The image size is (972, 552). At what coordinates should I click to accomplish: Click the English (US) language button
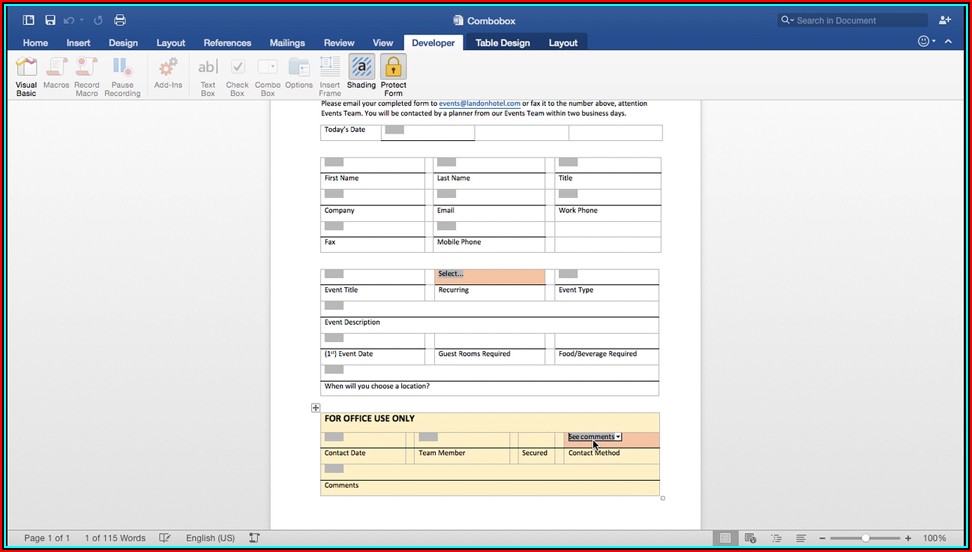tap(210, 538)
